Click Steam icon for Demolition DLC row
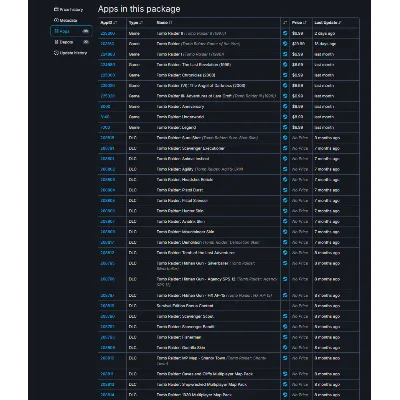The height and width of the screenshot is (400, 400). pos(285,242)
